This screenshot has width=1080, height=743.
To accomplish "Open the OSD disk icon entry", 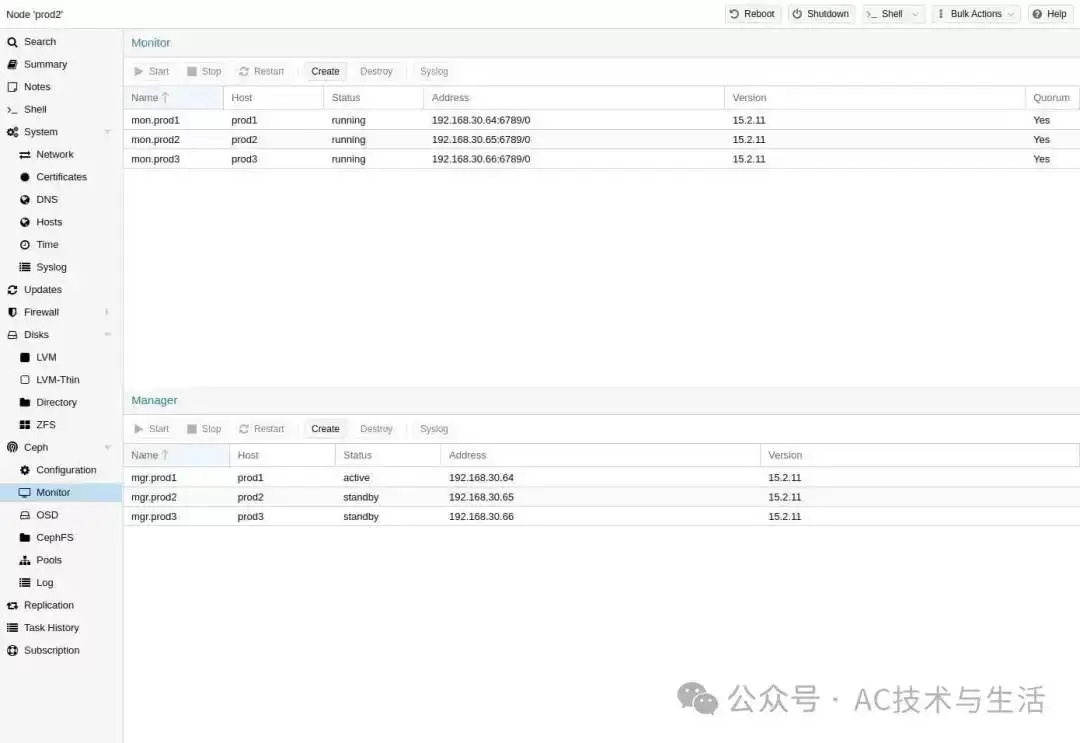I will click(25, 515).
